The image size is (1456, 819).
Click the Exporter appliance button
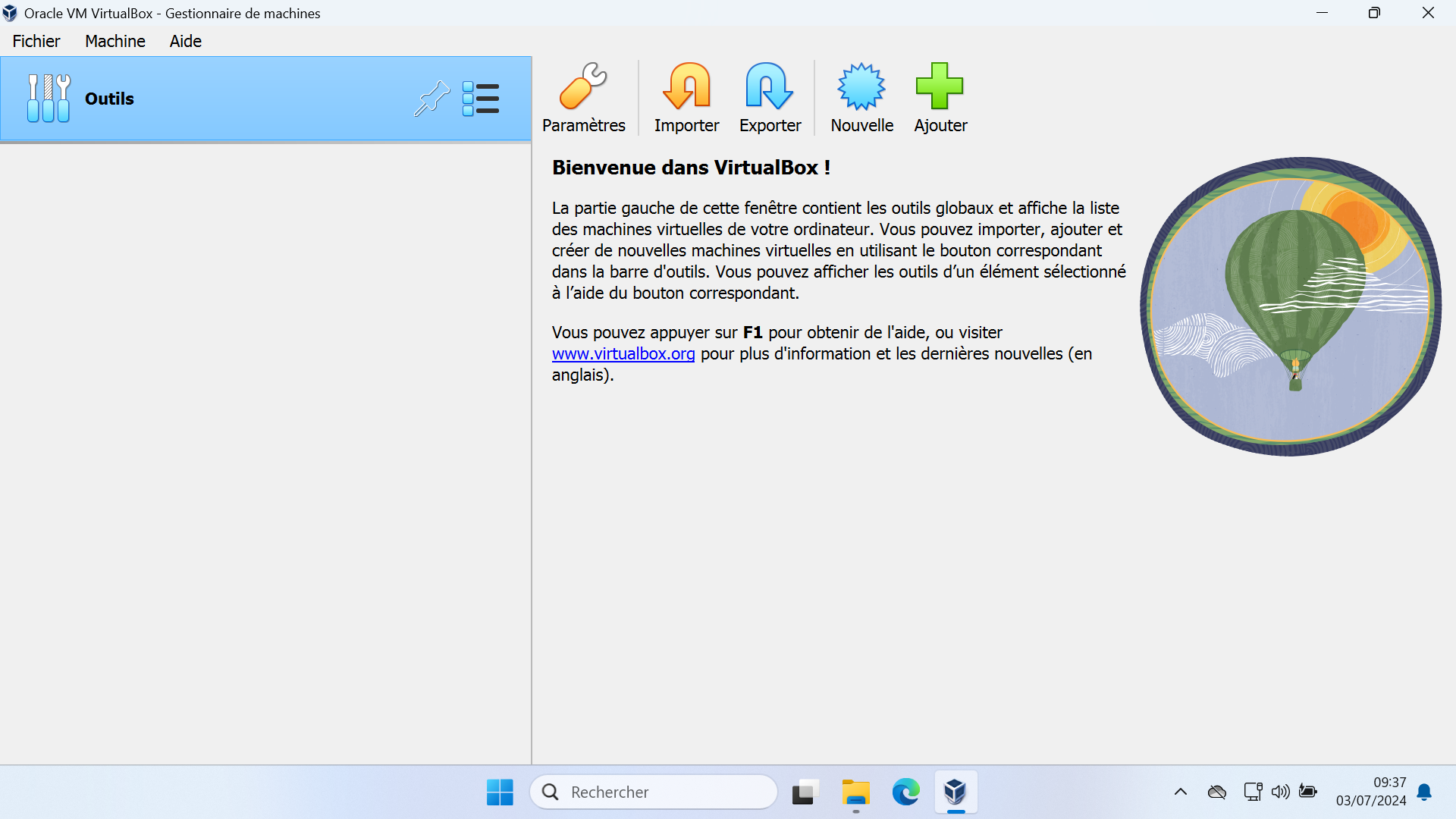point(770,99)
